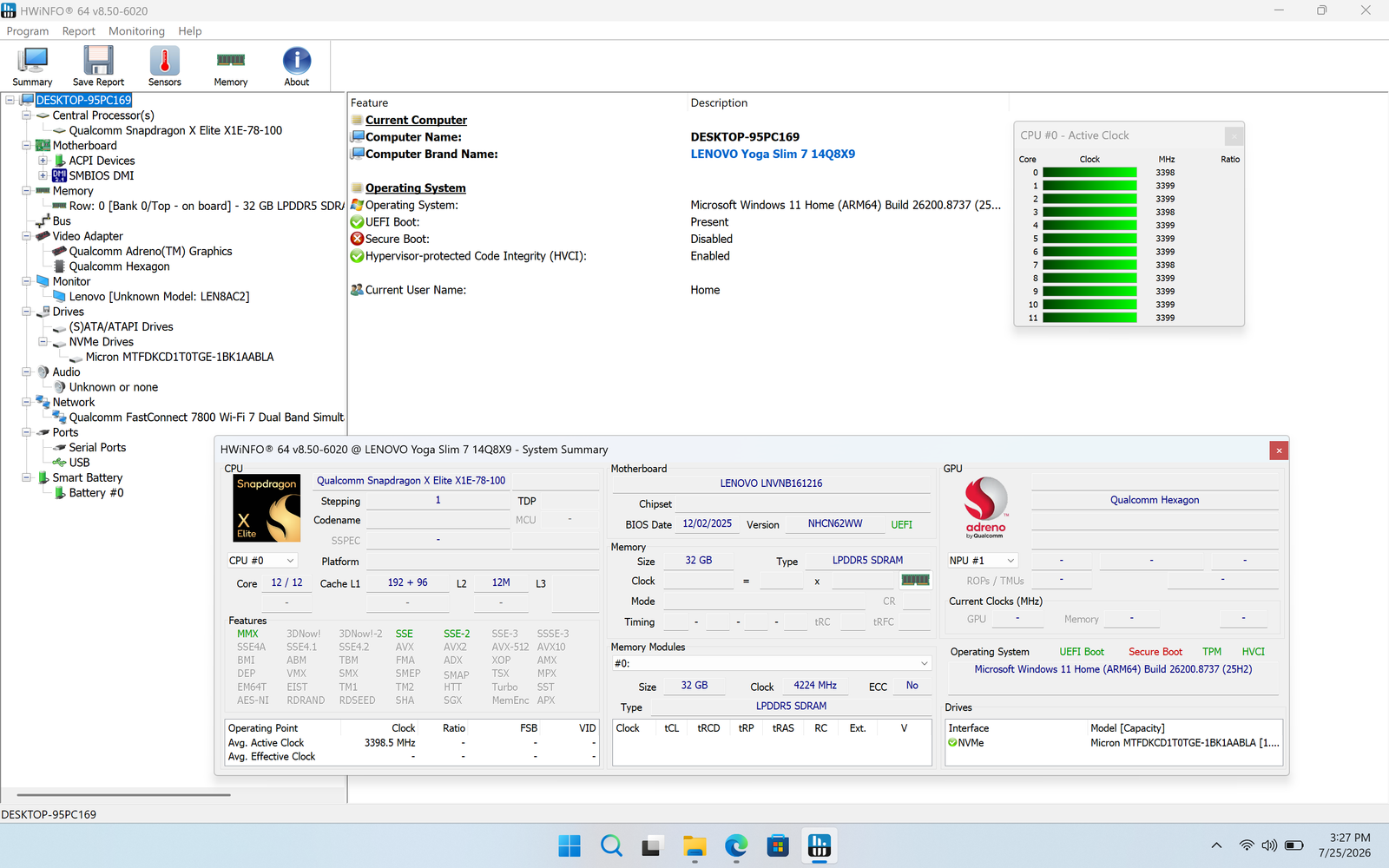The height and width of the screenshot is (868, 1389).
Task: Select Battery #0 in the tree
Action: [x=96, y=493]
